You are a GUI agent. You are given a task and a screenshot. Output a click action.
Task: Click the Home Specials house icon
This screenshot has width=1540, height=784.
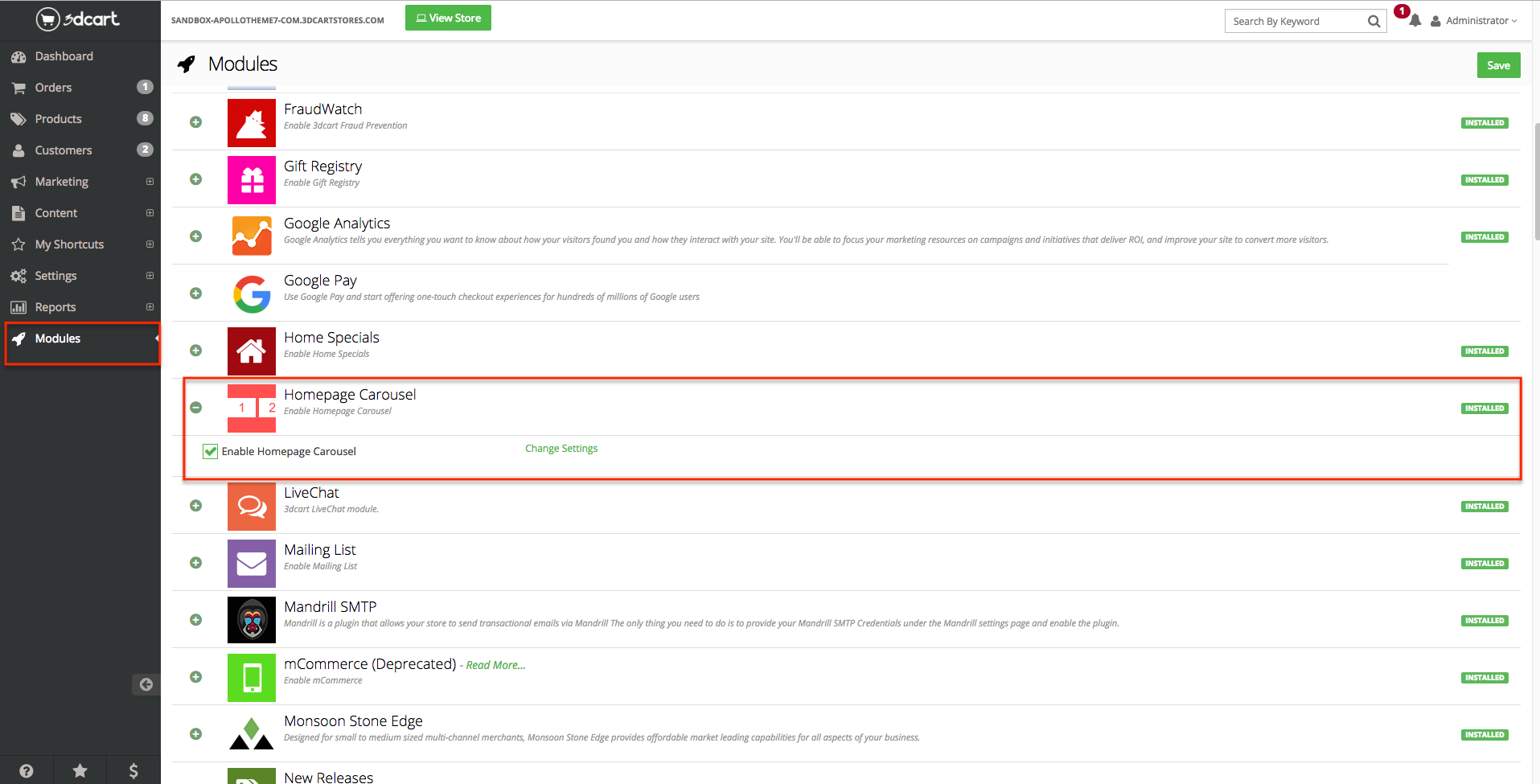click(x=252, y=351)
